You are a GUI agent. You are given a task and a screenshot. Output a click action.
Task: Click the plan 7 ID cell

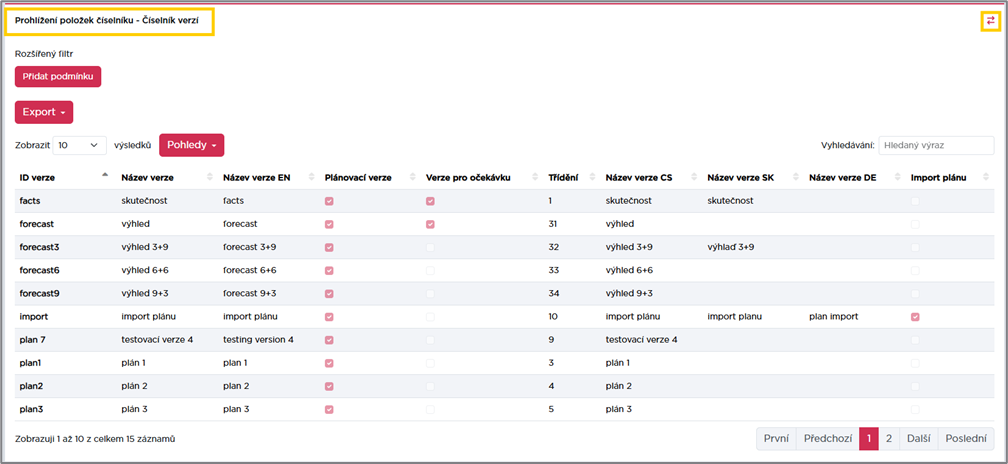[66, 340]
